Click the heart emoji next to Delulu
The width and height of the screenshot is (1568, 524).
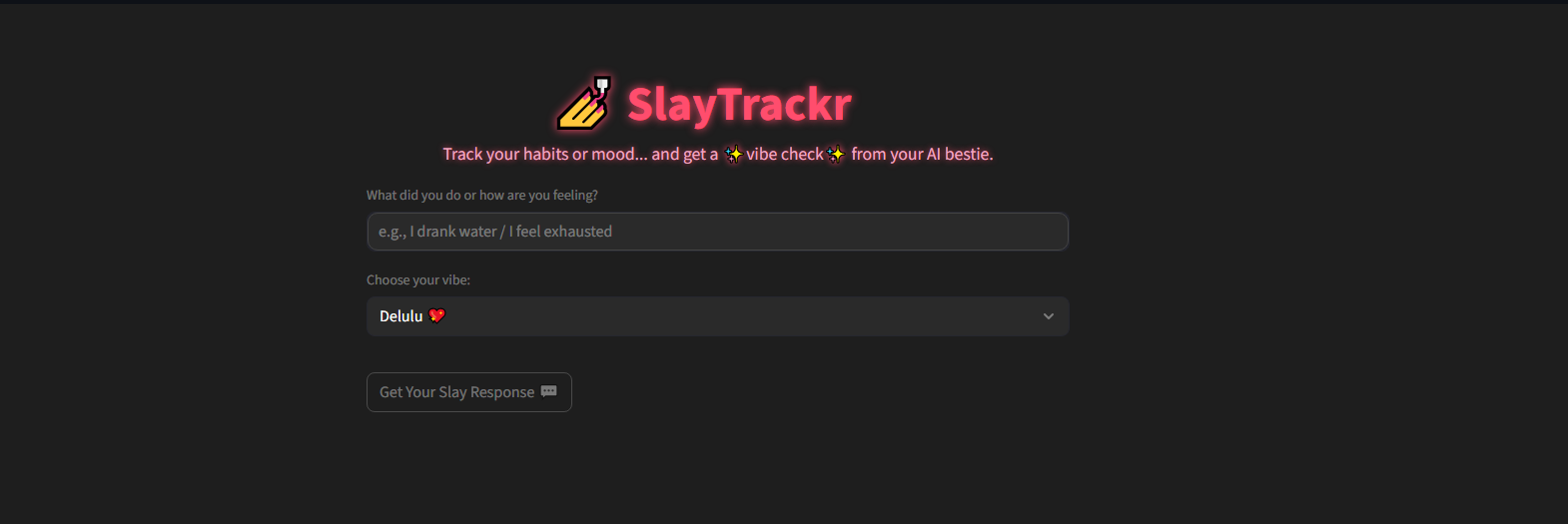coord(436,315)
